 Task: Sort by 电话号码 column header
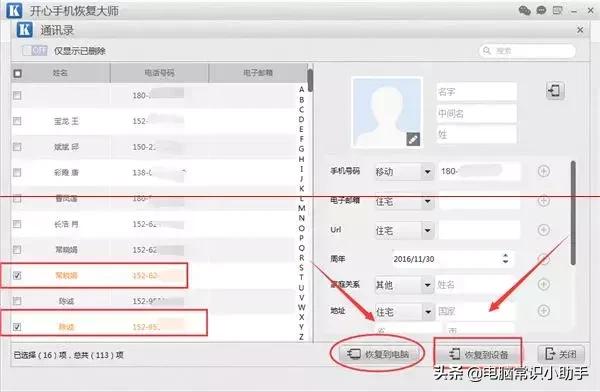160,73
